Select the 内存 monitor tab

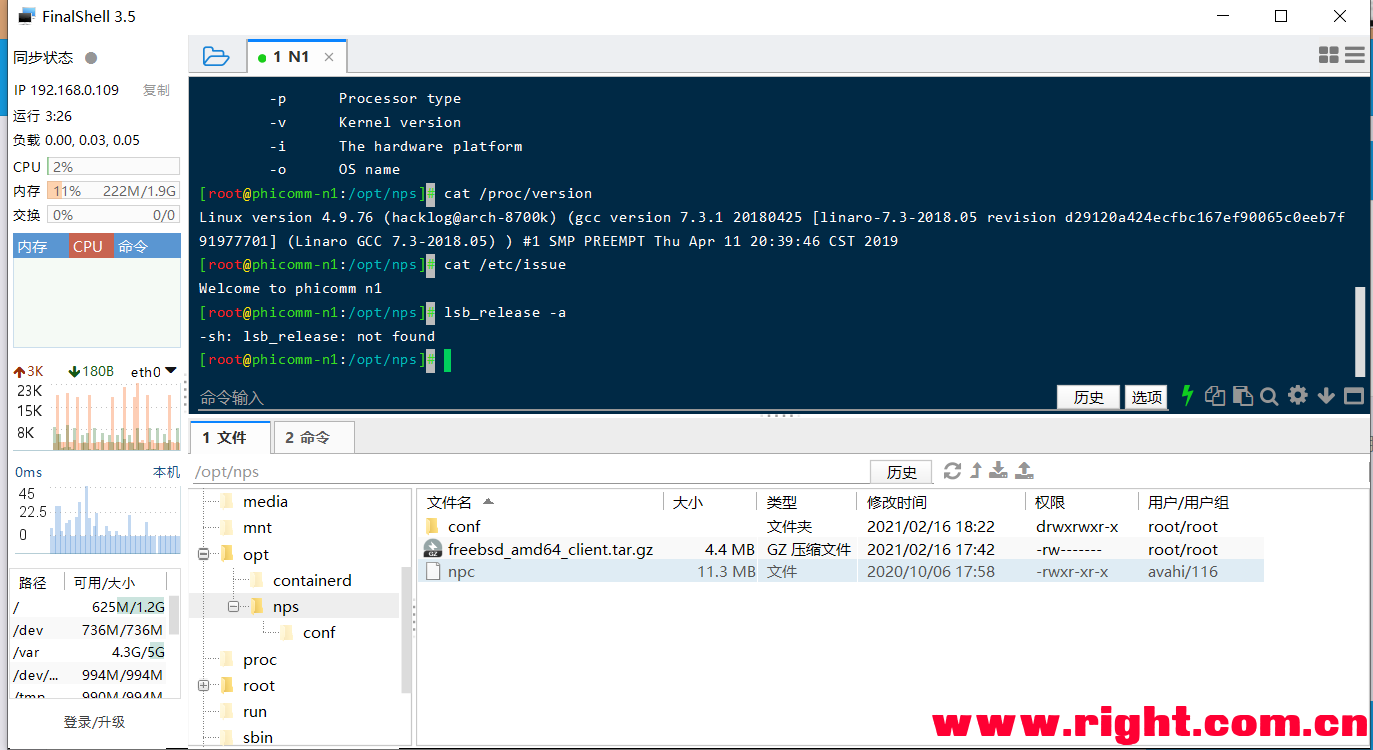(41, 246)
